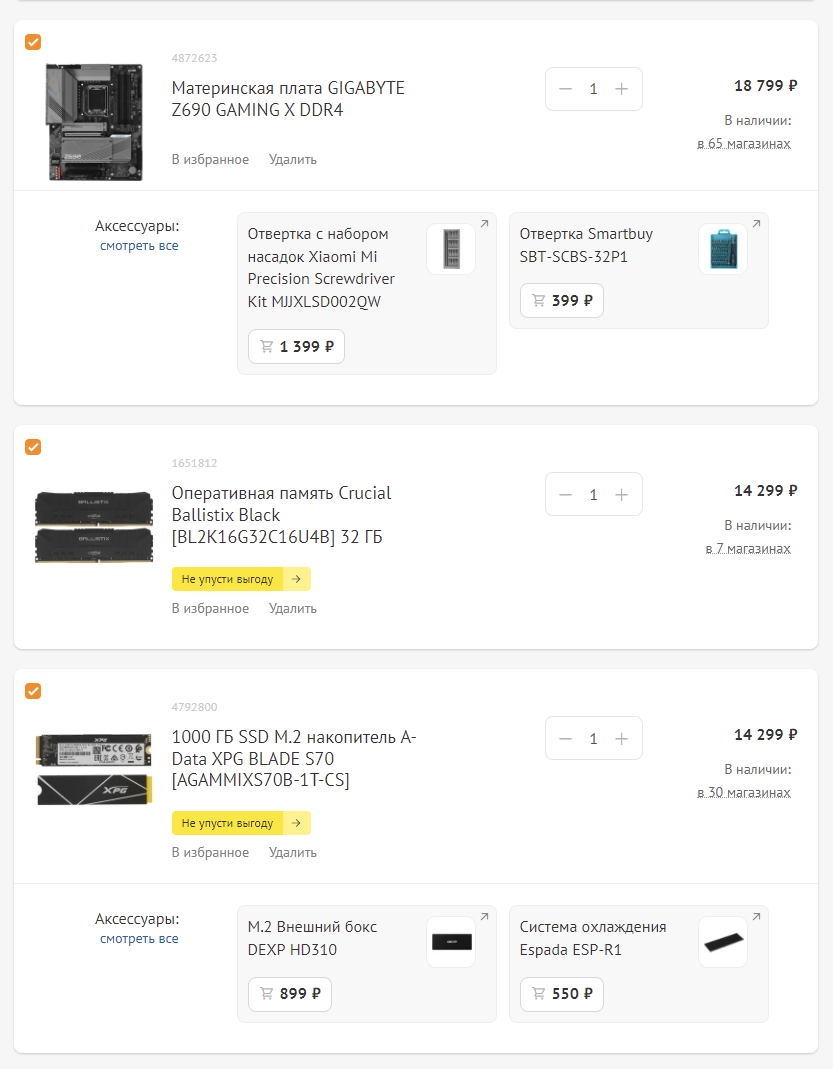
Task: Click the arrow on M.2 Внешний бокс DEXP HD310 card
Action: (x=484, y=915)
